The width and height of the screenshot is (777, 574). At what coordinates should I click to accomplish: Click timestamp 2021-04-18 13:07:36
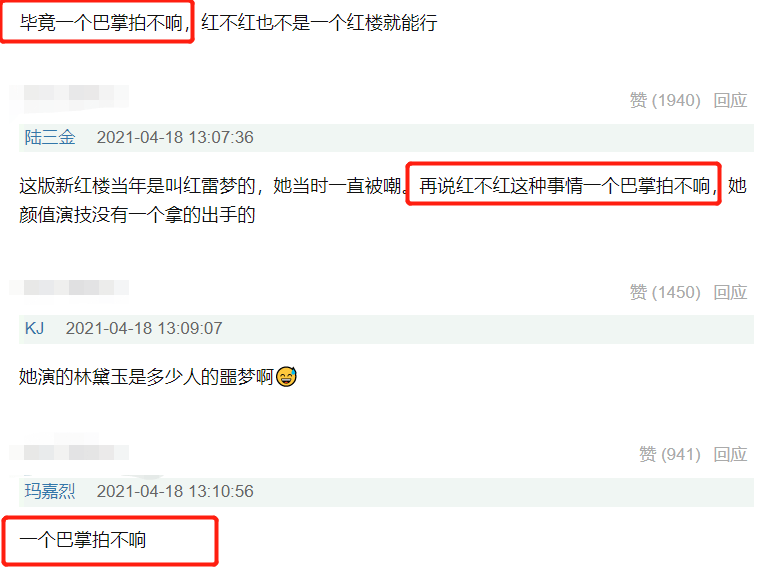(x=175, y=137)
